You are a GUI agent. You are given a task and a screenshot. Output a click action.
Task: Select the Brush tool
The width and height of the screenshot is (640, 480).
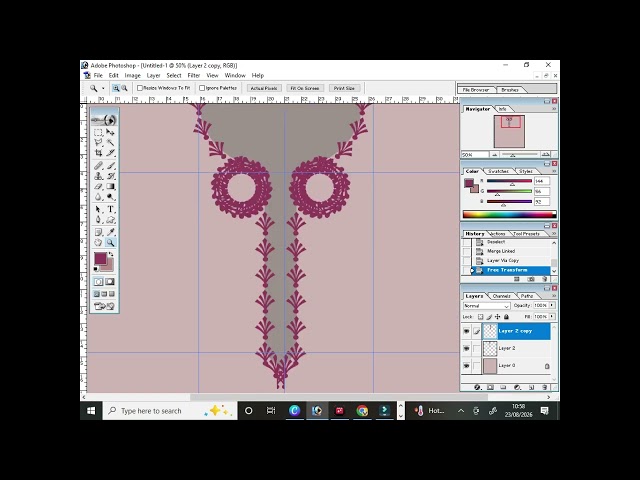coord(110,166)
